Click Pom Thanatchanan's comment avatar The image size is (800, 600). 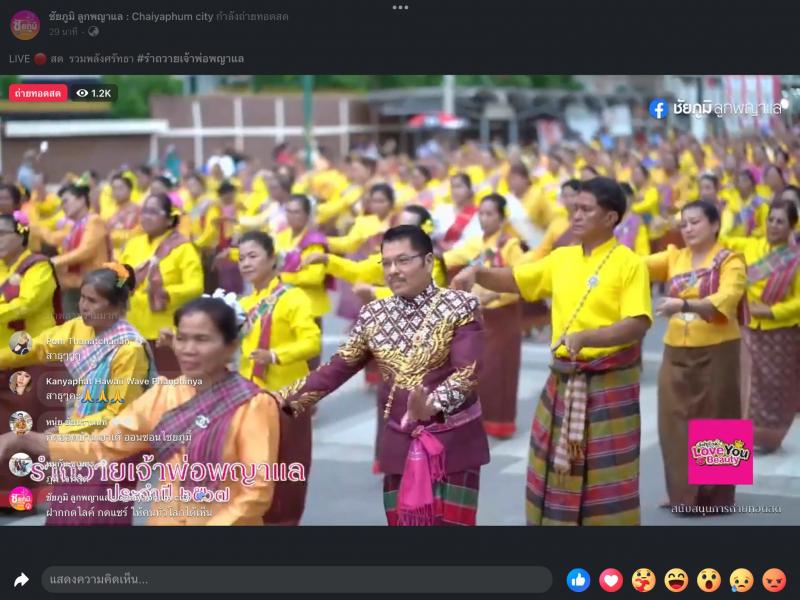20,343
